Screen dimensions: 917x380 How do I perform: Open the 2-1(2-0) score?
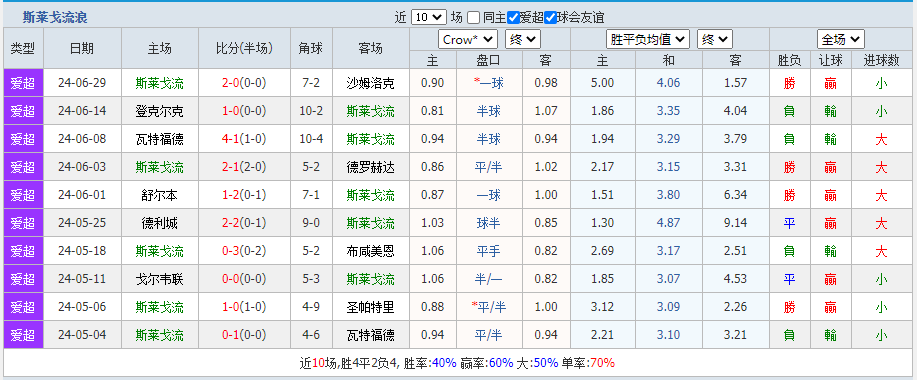[x=244, y=167]
